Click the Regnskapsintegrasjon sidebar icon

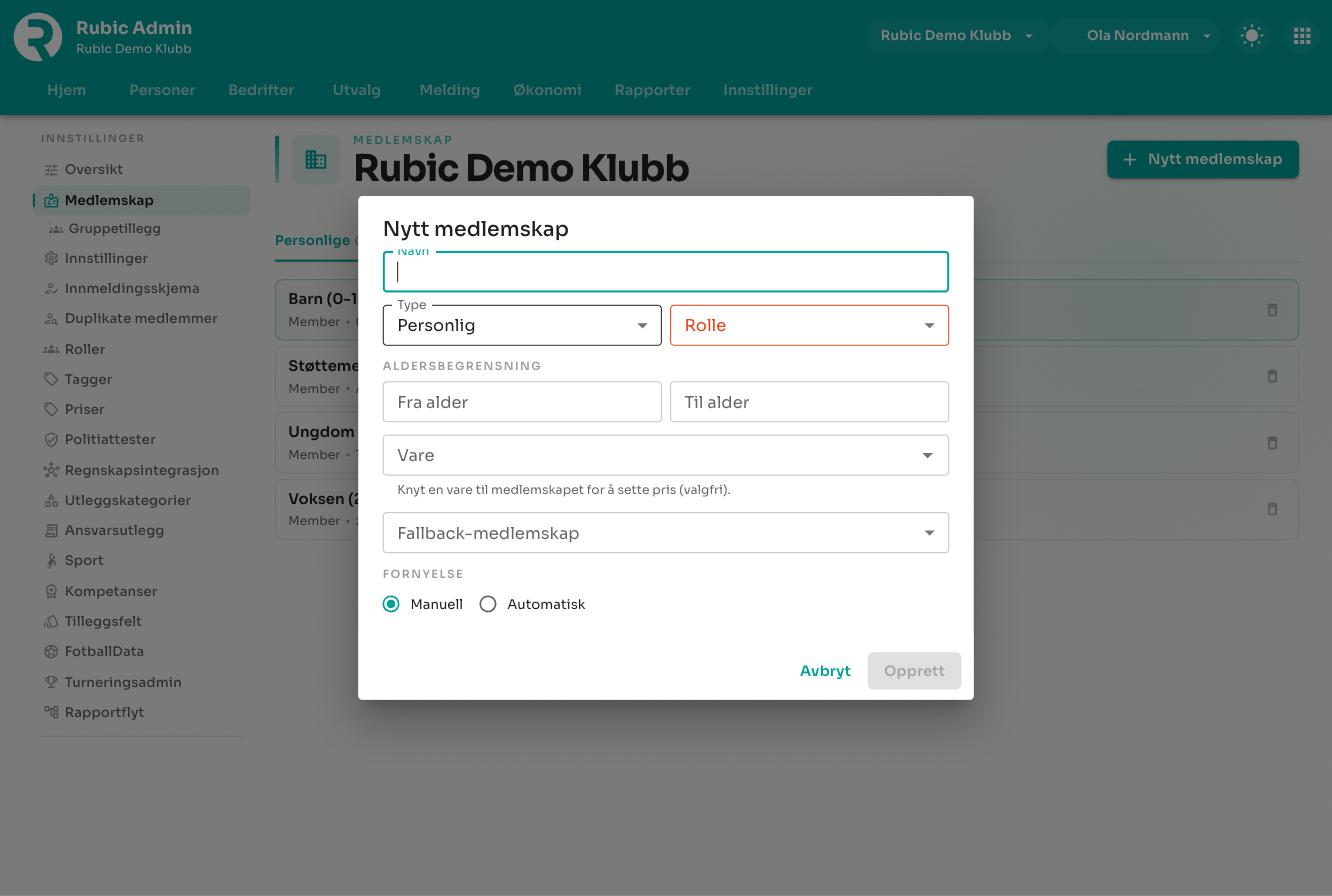[51, 470]
